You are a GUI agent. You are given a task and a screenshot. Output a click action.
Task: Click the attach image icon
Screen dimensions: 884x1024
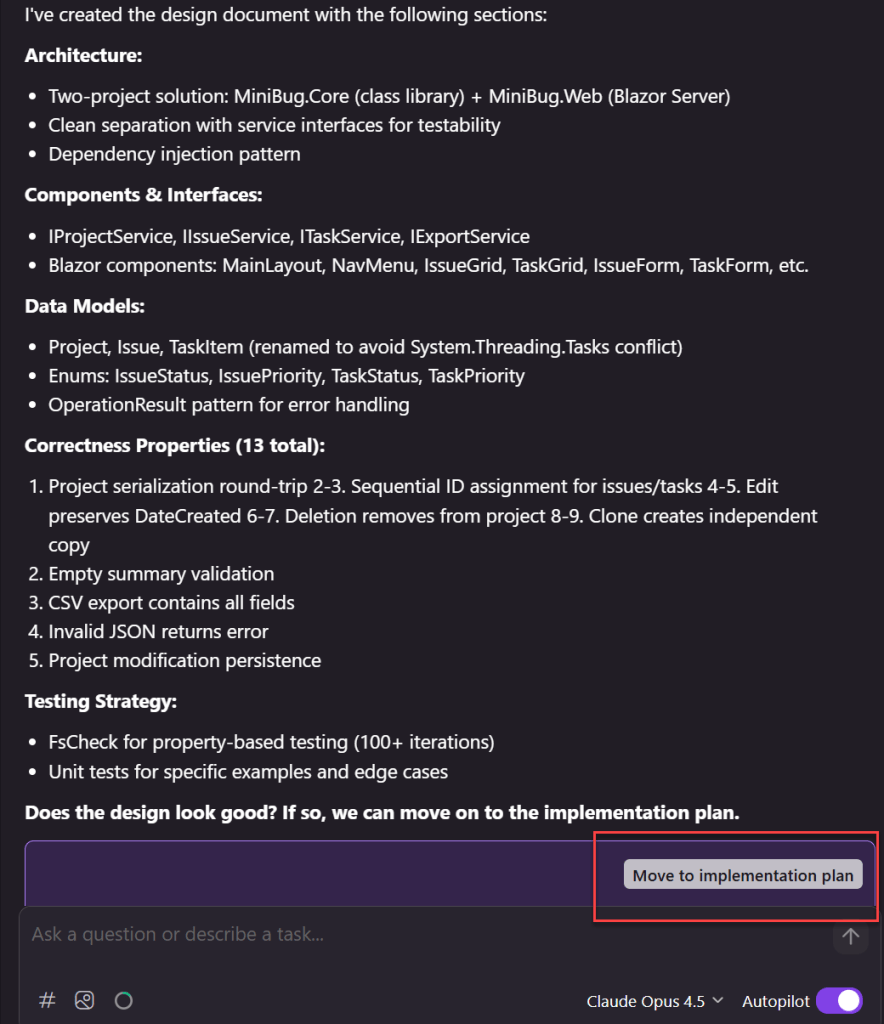point(85,1000)
